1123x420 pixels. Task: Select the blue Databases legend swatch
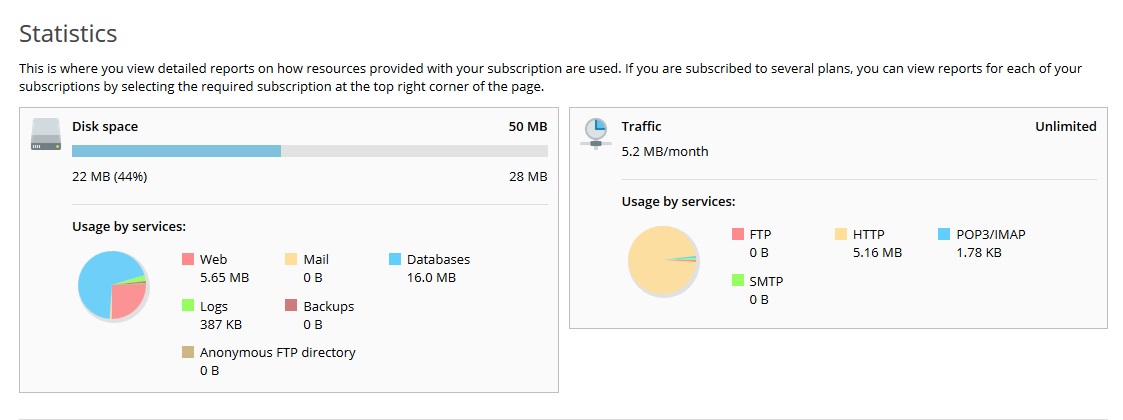[x=395, y=259]
